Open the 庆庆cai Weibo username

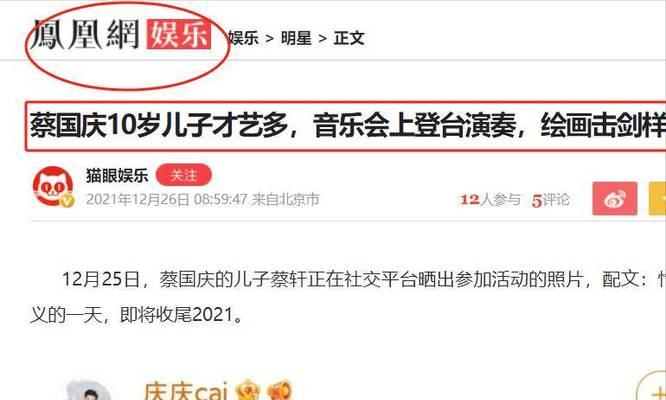coord(186,391)
